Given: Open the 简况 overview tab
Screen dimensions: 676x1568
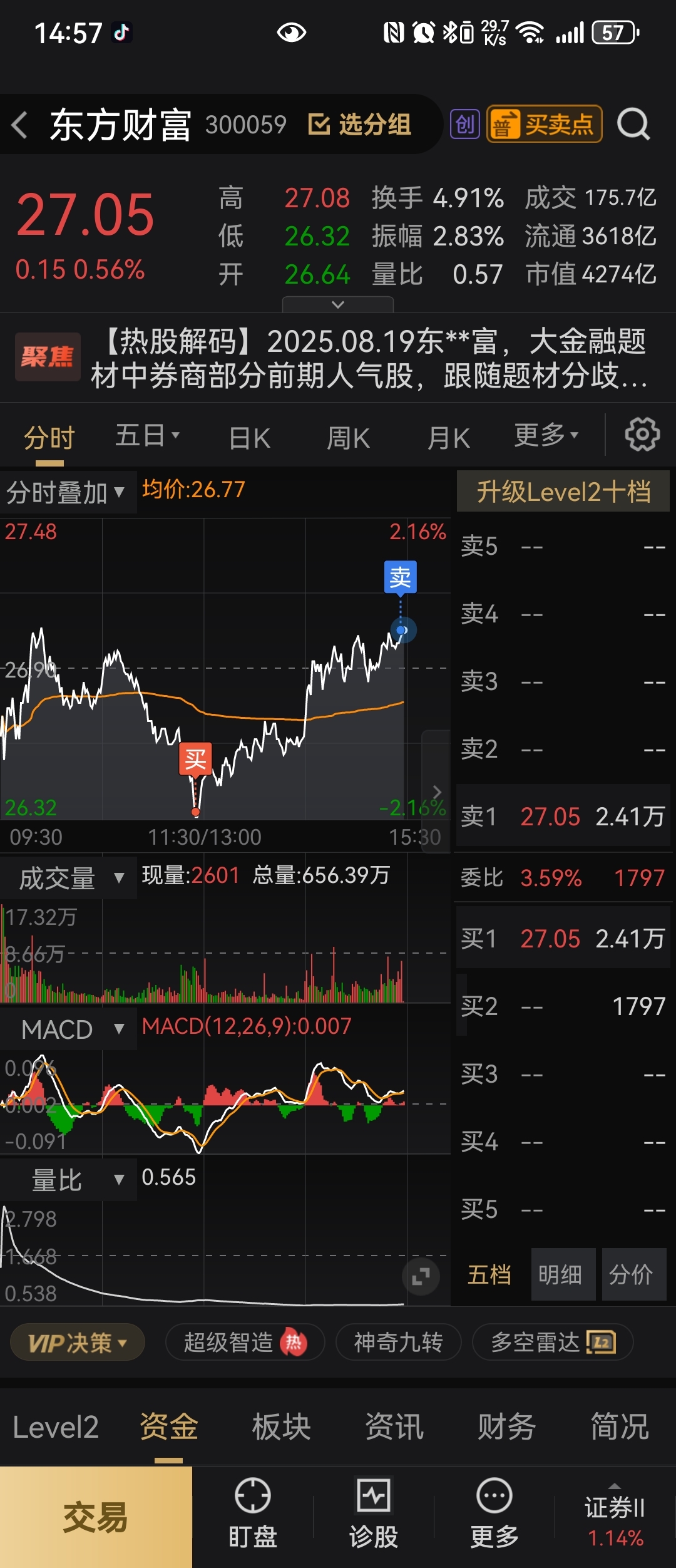Looking at the screenshot, I should pos(620,1428).
